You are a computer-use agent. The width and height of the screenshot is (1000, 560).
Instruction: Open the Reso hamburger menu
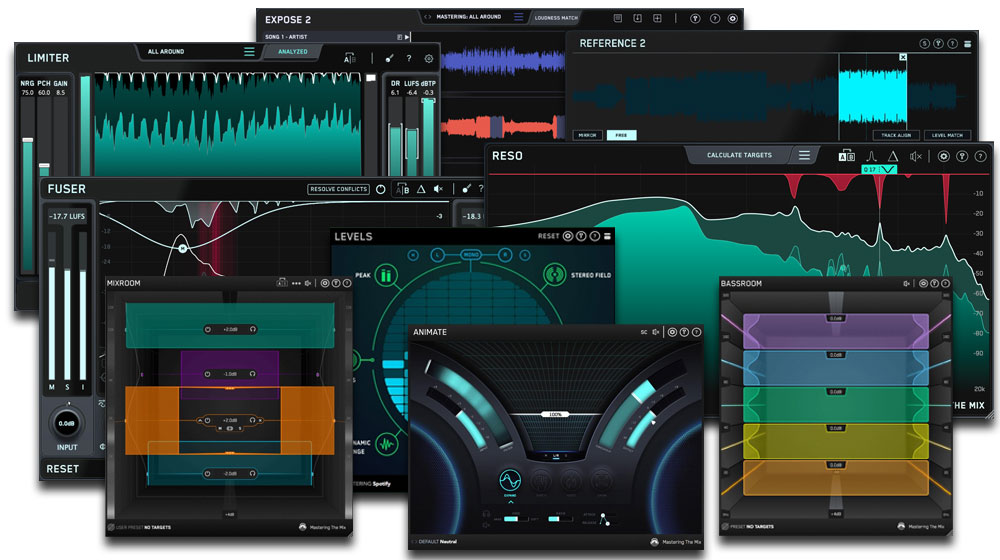(x=804, y=155)
